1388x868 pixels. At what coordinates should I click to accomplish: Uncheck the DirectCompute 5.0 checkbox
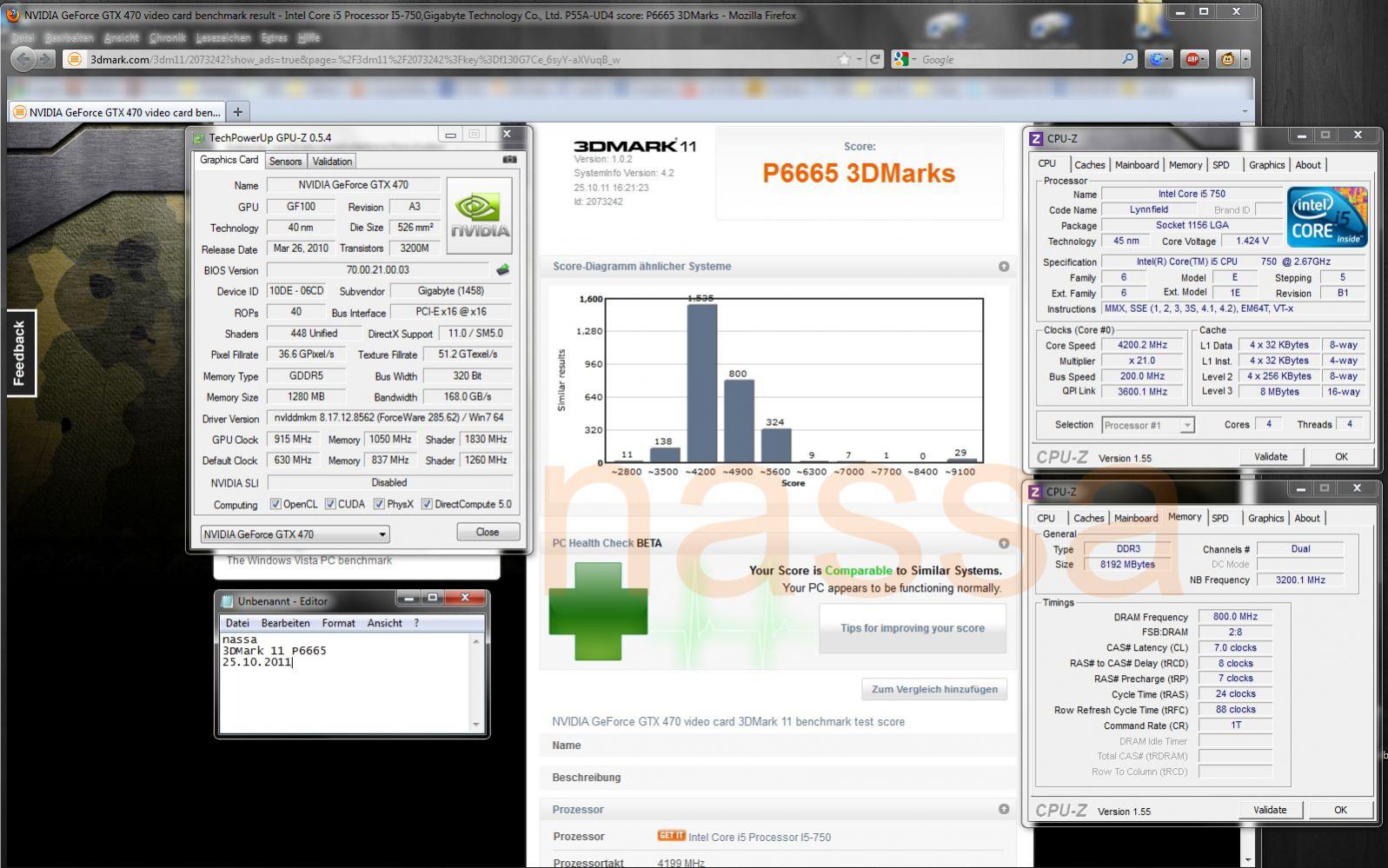pos(427,504)
